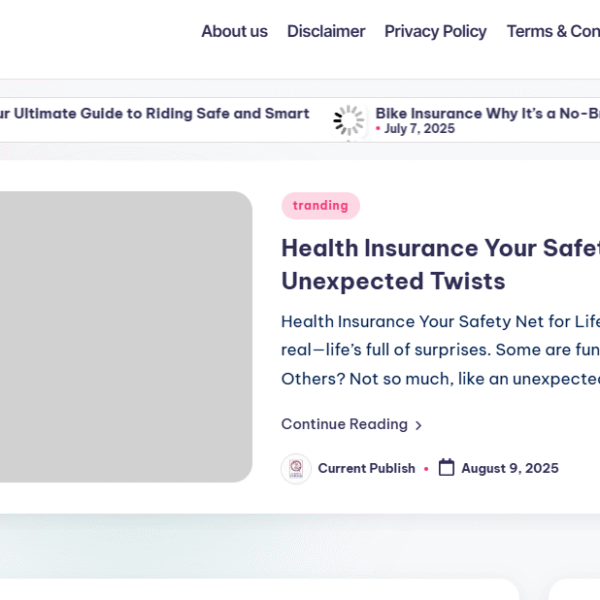600x600 pixels.
Task: Select the Terms & Conditions menu item
Action: tap(552, 31)
